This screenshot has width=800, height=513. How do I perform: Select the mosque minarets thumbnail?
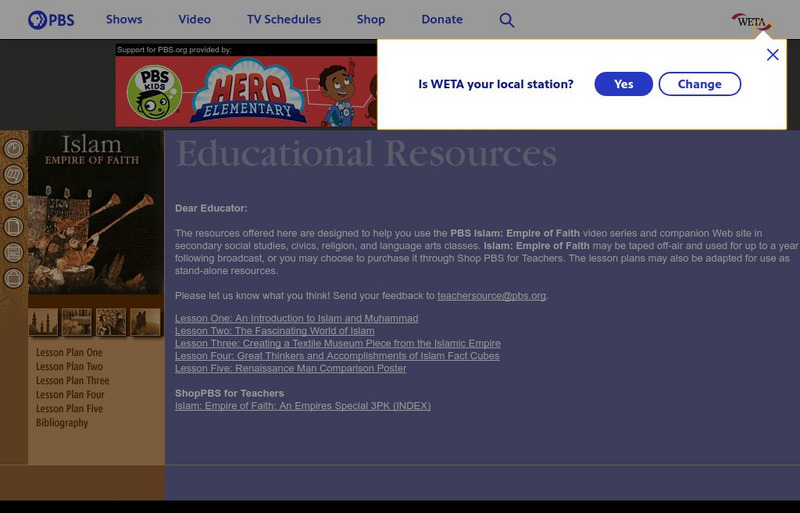43,322
